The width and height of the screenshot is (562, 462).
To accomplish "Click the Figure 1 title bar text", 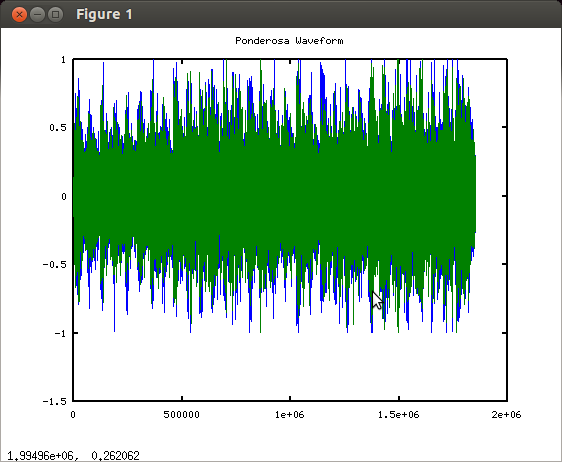I will (104, 15).
